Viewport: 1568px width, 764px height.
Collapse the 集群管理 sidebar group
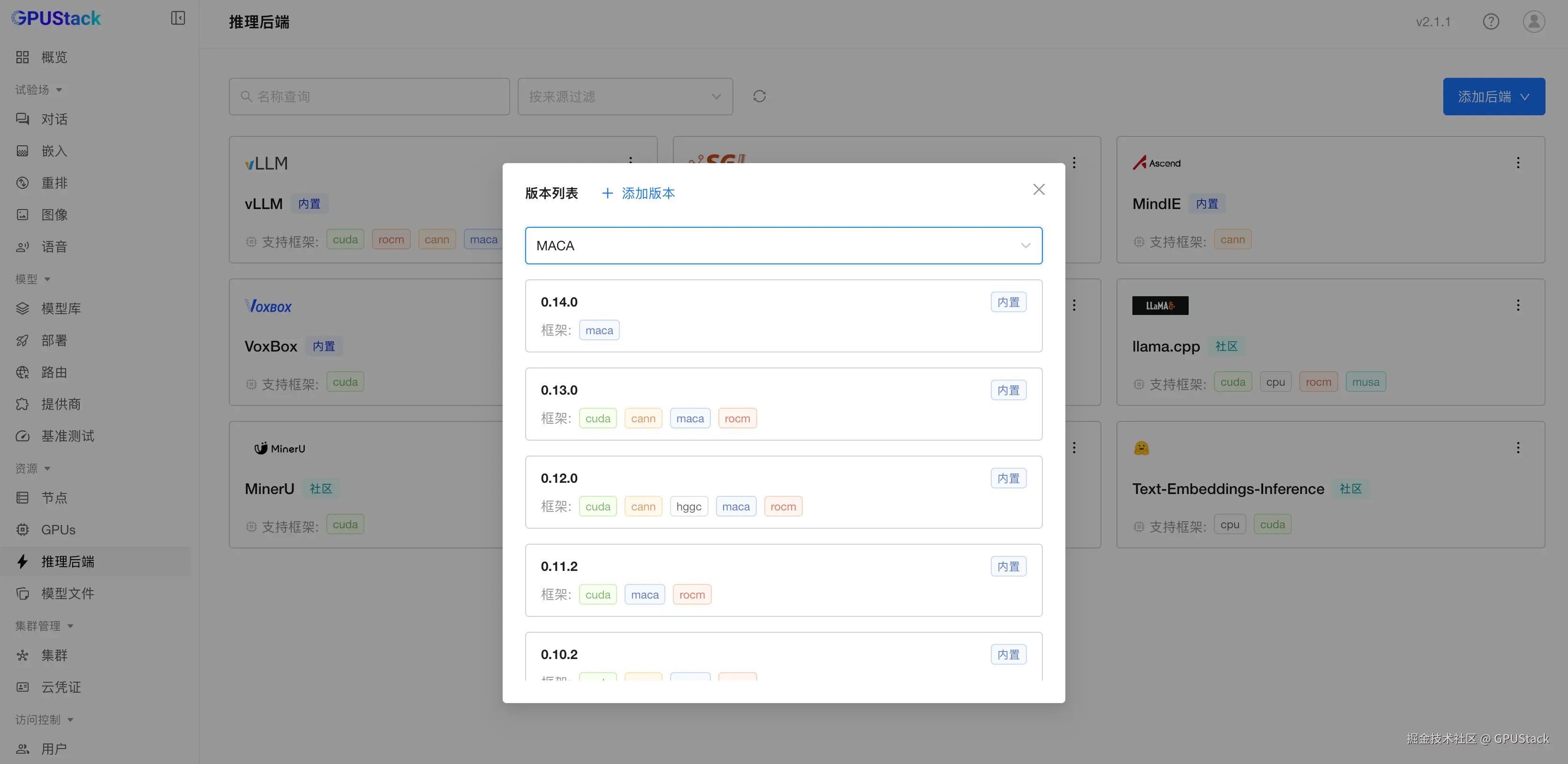coord(45,626)
